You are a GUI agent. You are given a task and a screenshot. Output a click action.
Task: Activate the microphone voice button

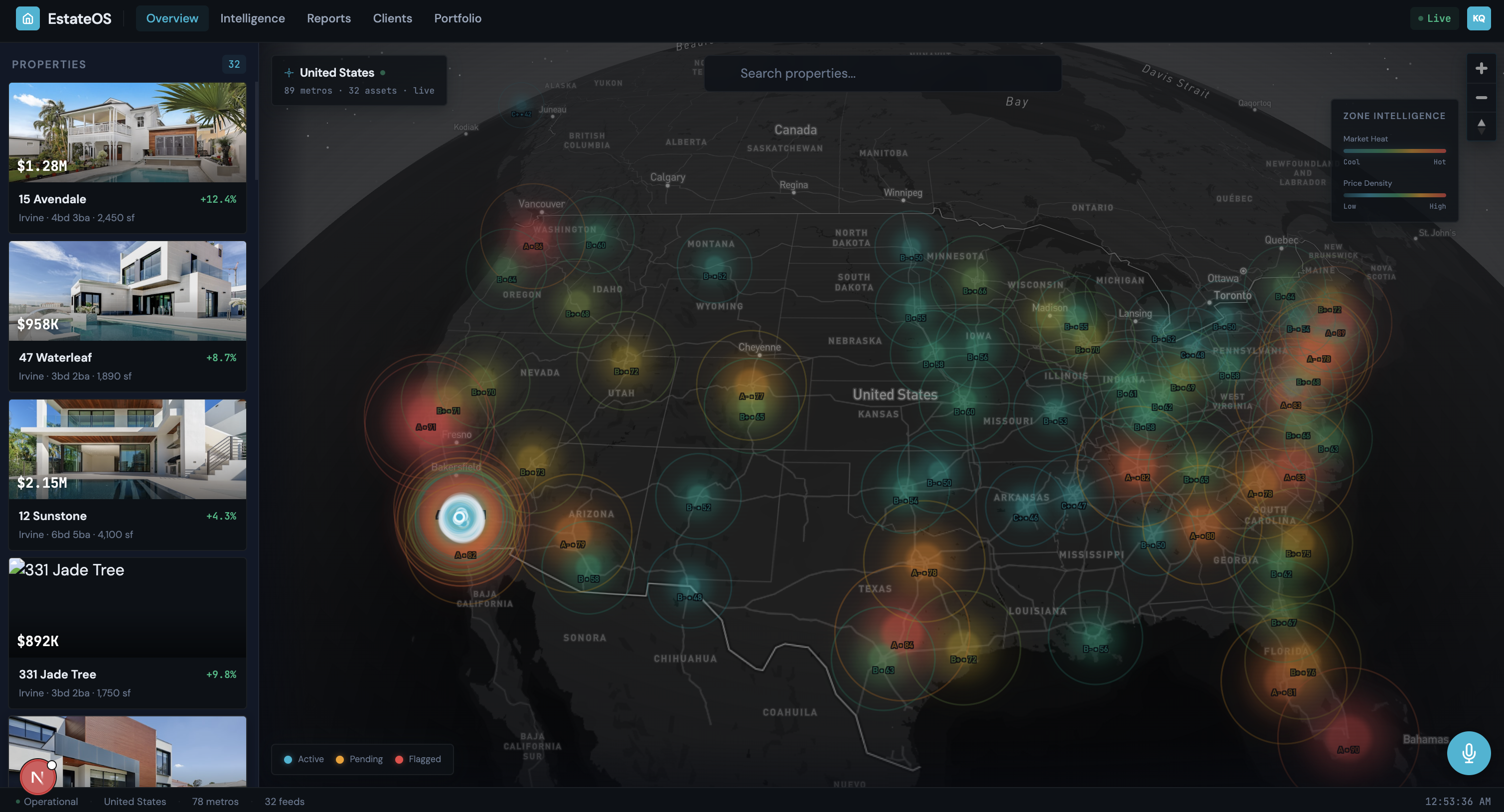(1469, 752)
